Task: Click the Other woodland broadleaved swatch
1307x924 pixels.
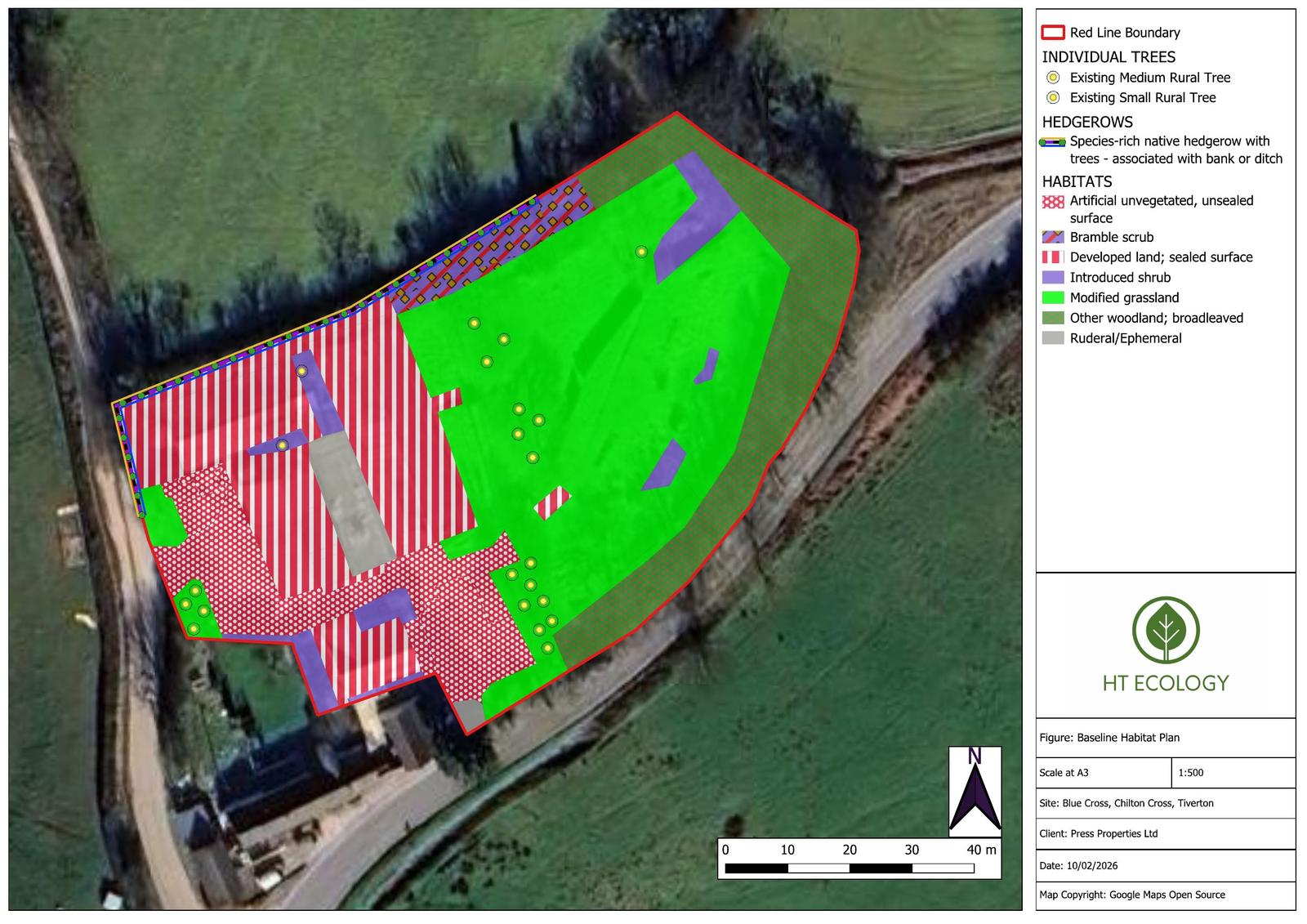Action: 1053,318
